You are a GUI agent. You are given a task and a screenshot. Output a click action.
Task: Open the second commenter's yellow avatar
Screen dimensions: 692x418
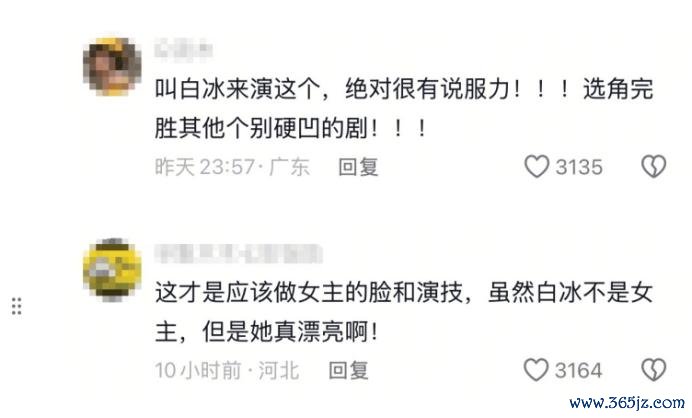[113, 270]
